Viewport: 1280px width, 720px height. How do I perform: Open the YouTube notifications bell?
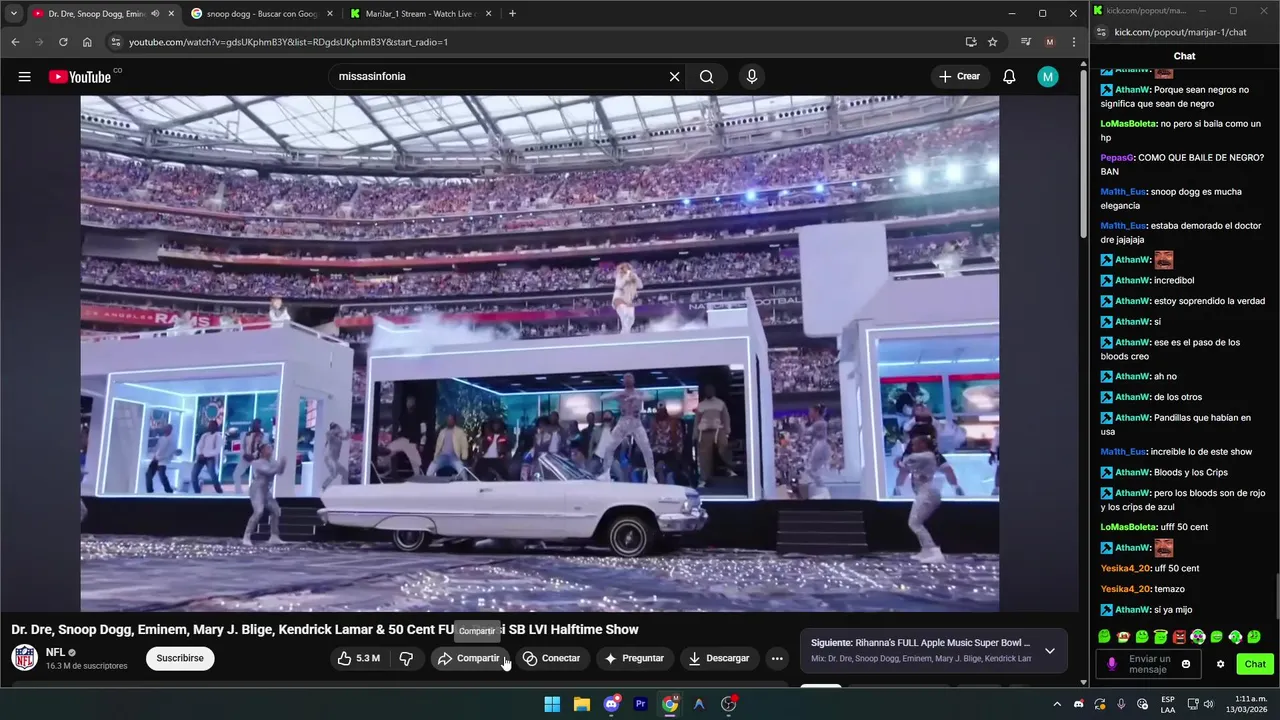pyautogui.click(x=1009, y=77)
